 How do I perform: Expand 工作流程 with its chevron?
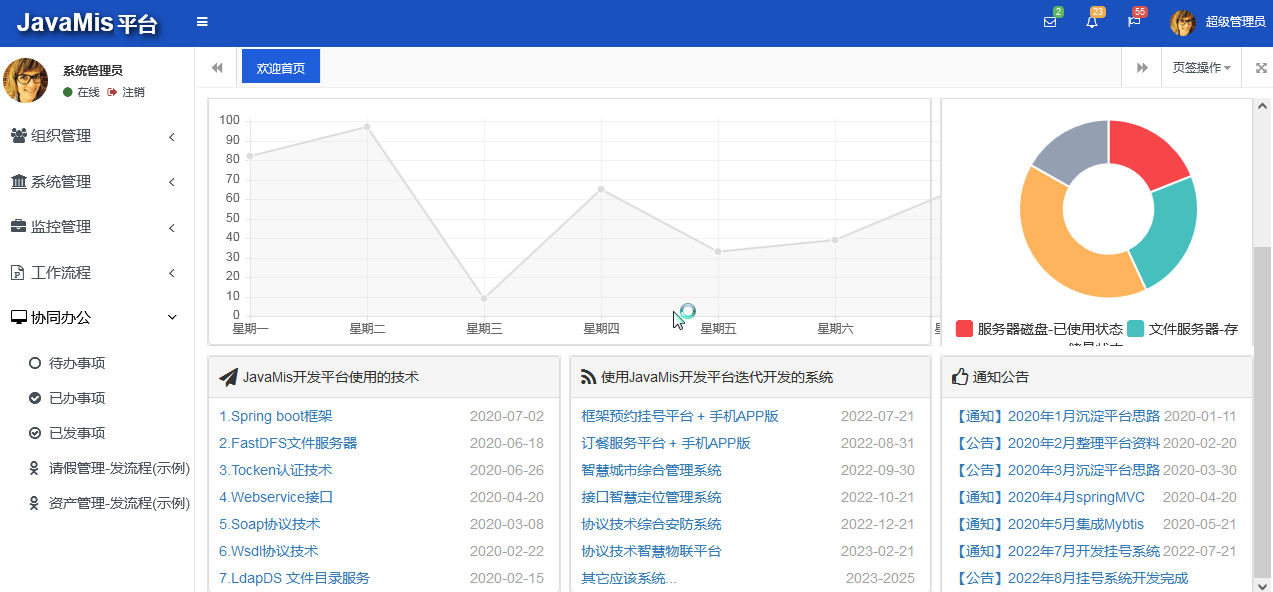pos(172,272)
